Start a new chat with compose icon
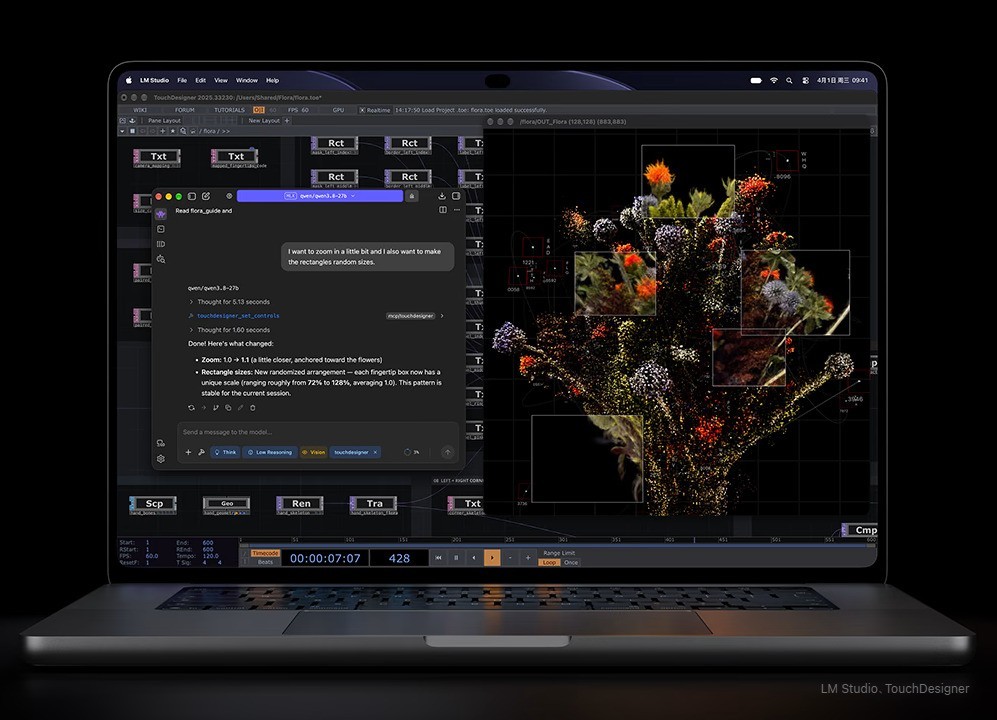This screenshot has height=720, width=997. click(x=205, y=197)
